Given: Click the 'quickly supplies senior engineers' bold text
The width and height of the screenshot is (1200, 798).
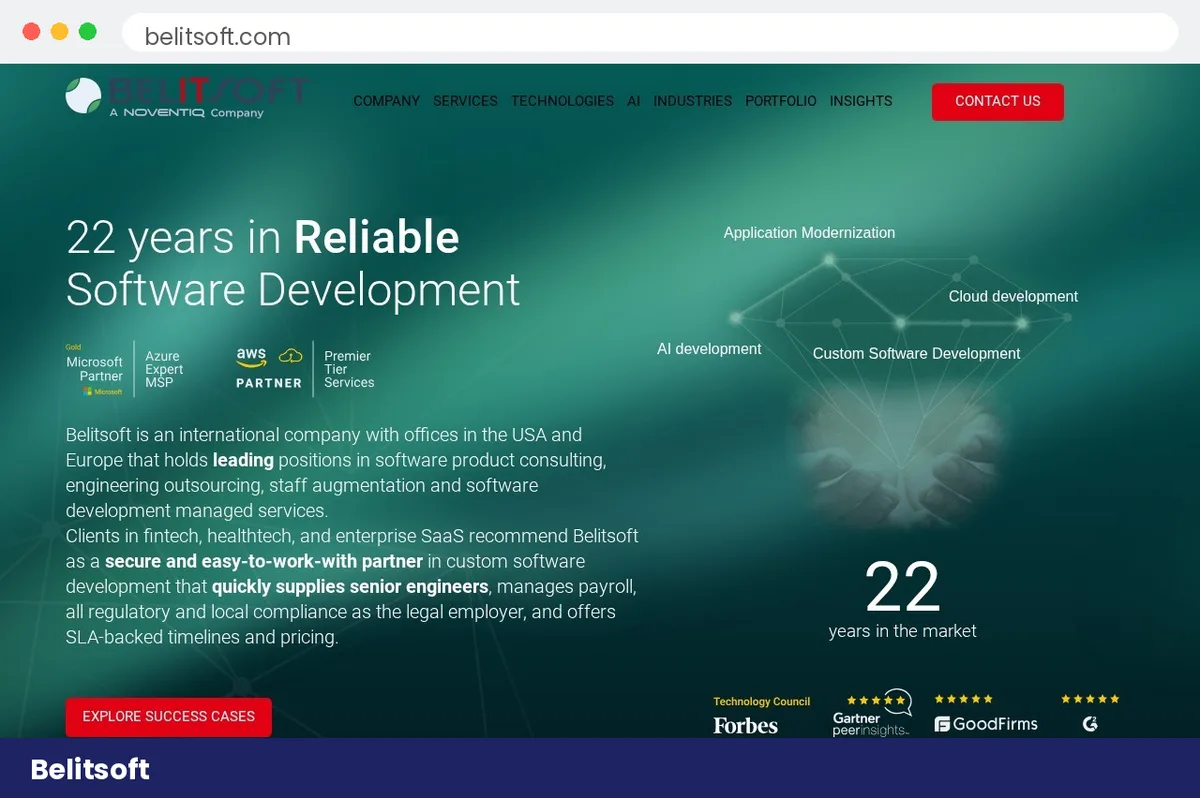Looking at the screenshot, I should click(350, 586).
